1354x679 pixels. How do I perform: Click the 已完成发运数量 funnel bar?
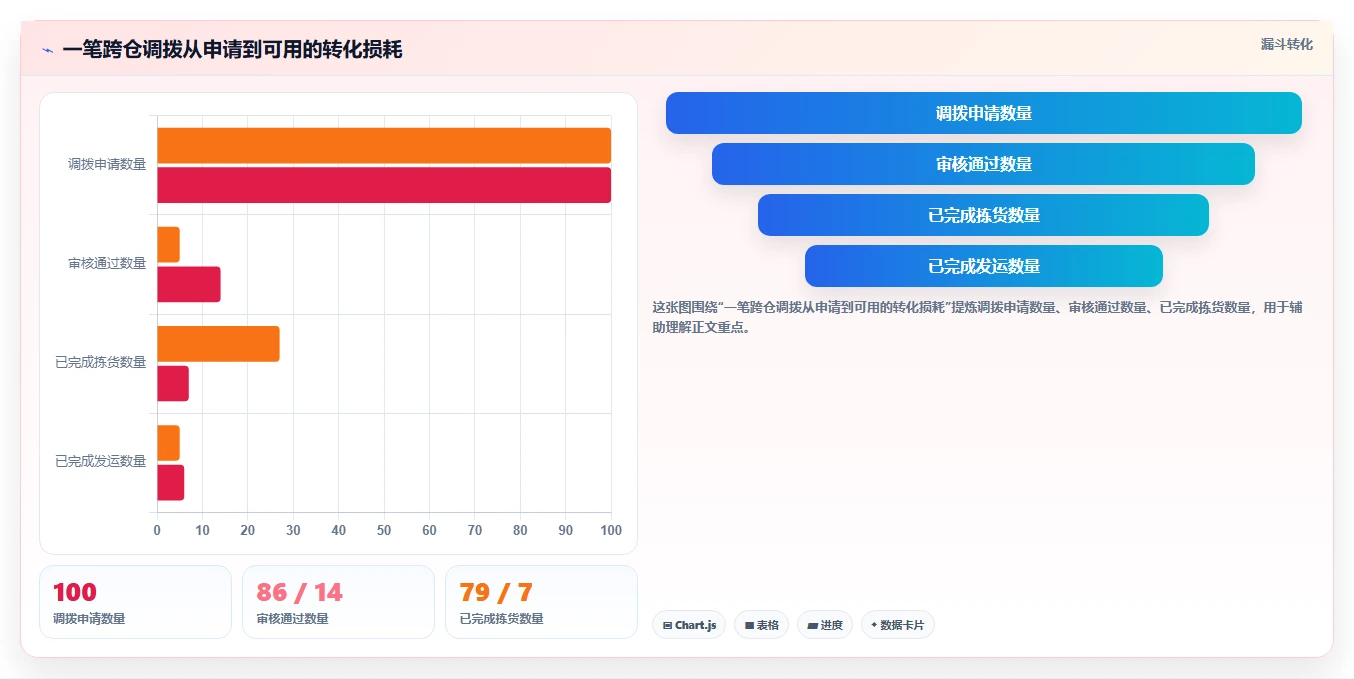pyautogui.click(x=984, y=266)
